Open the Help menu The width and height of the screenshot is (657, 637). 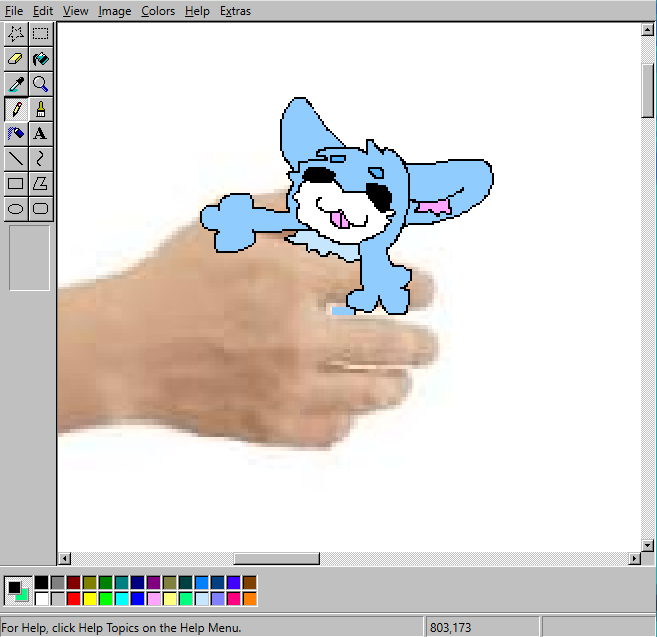(x=197, y=11)
